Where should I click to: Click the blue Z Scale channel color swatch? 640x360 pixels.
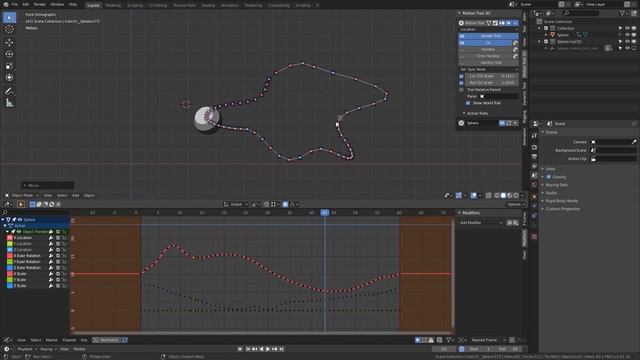10,286
